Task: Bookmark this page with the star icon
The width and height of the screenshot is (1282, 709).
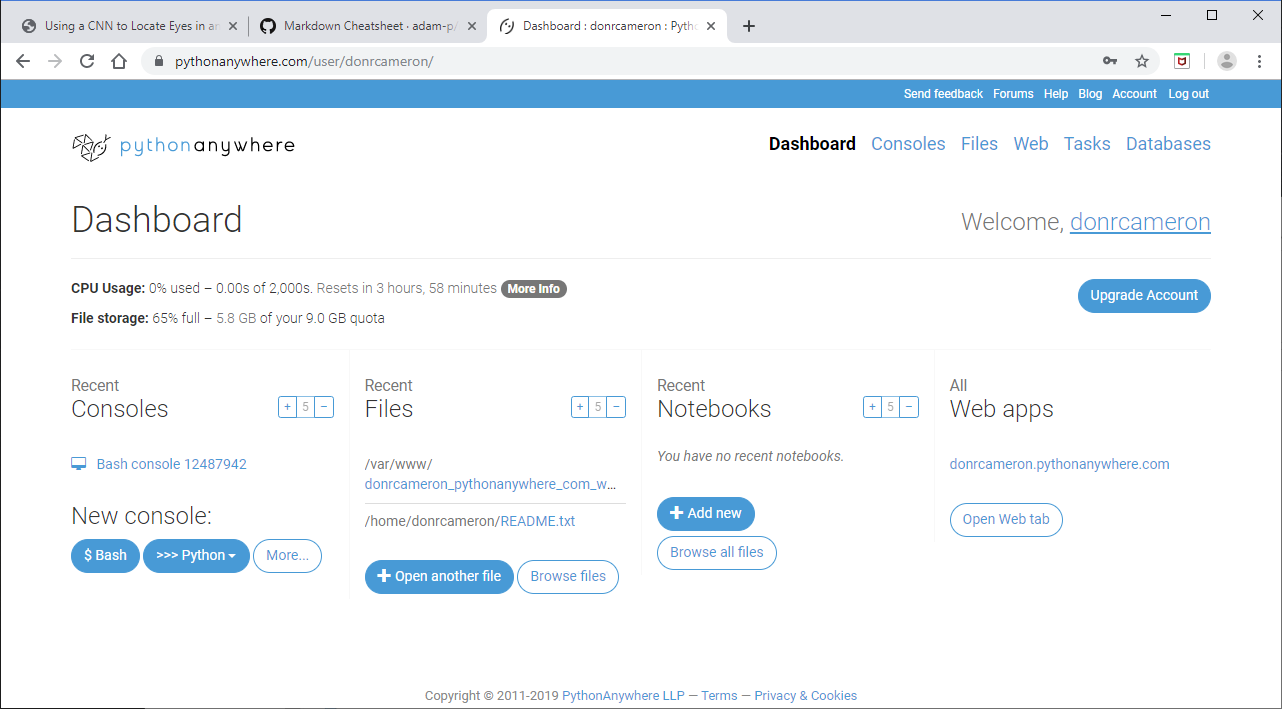Action: click(1142, 61)
